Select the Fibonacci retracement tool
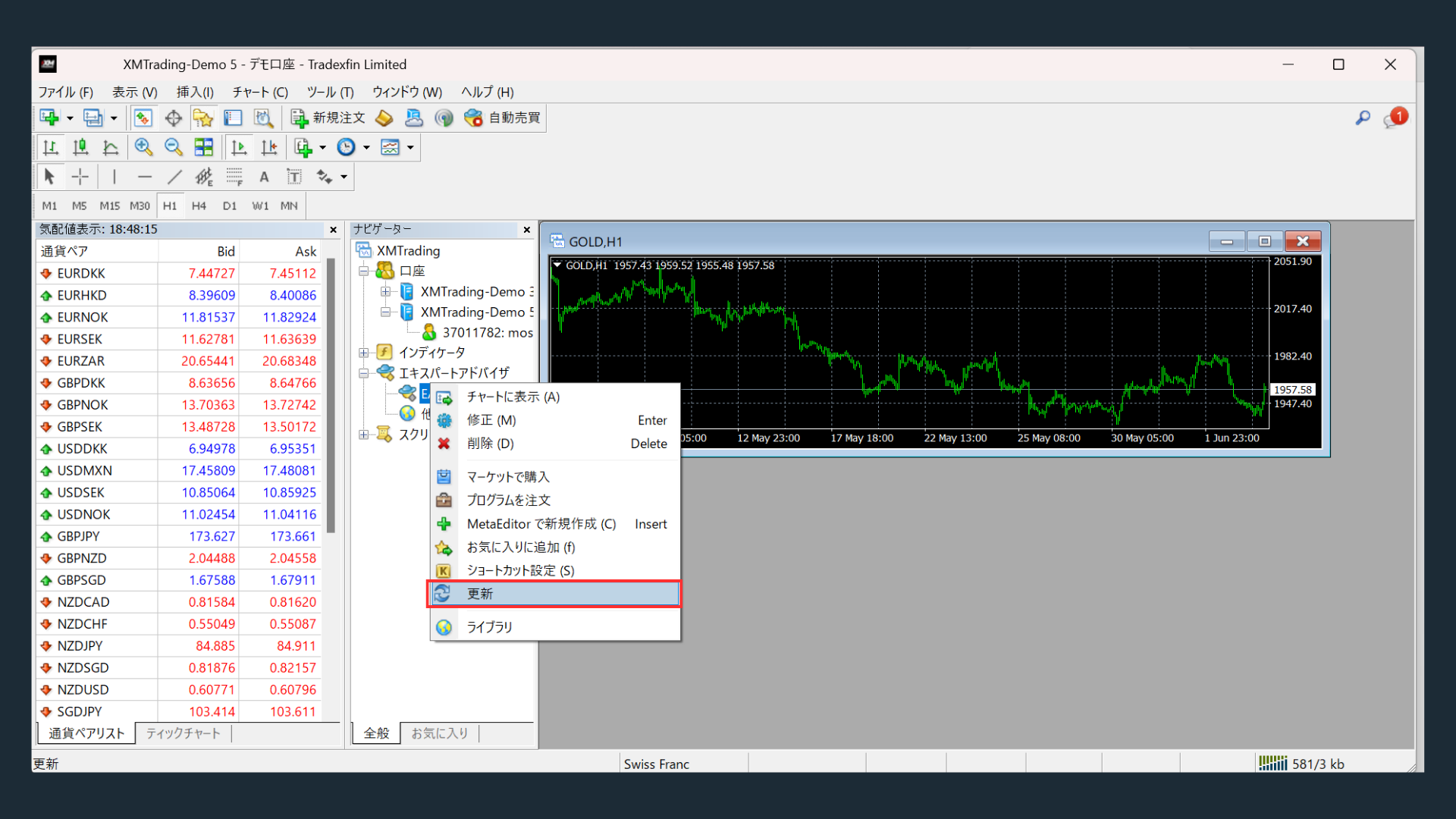This screenshot has width=1456, height=819. click(x=234, y=177)
